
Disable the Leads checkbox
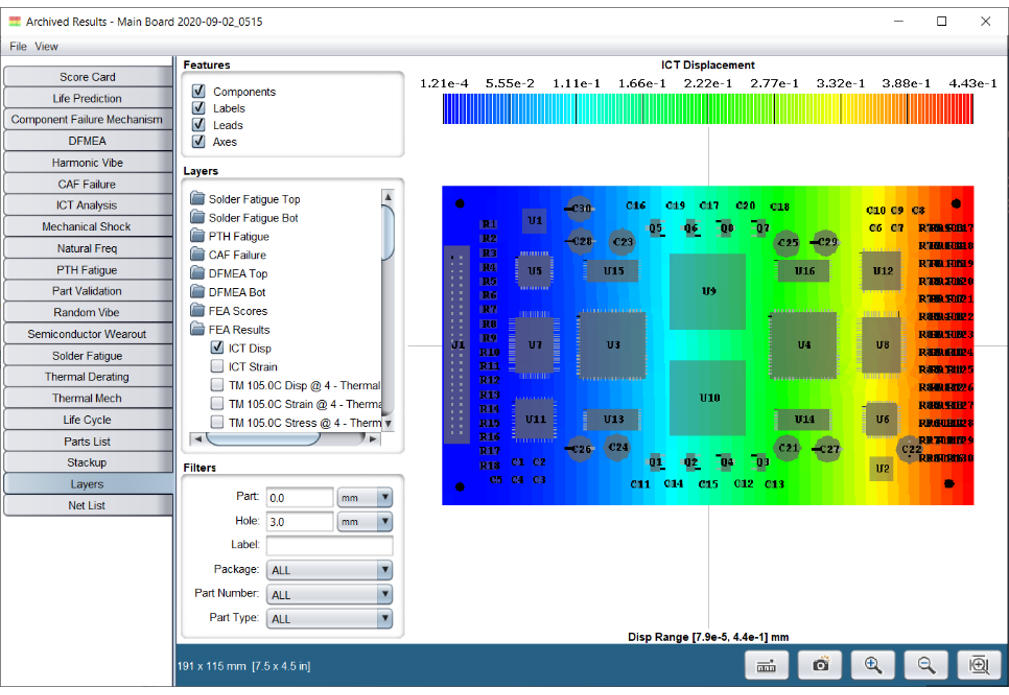click(x=198, y=125)
